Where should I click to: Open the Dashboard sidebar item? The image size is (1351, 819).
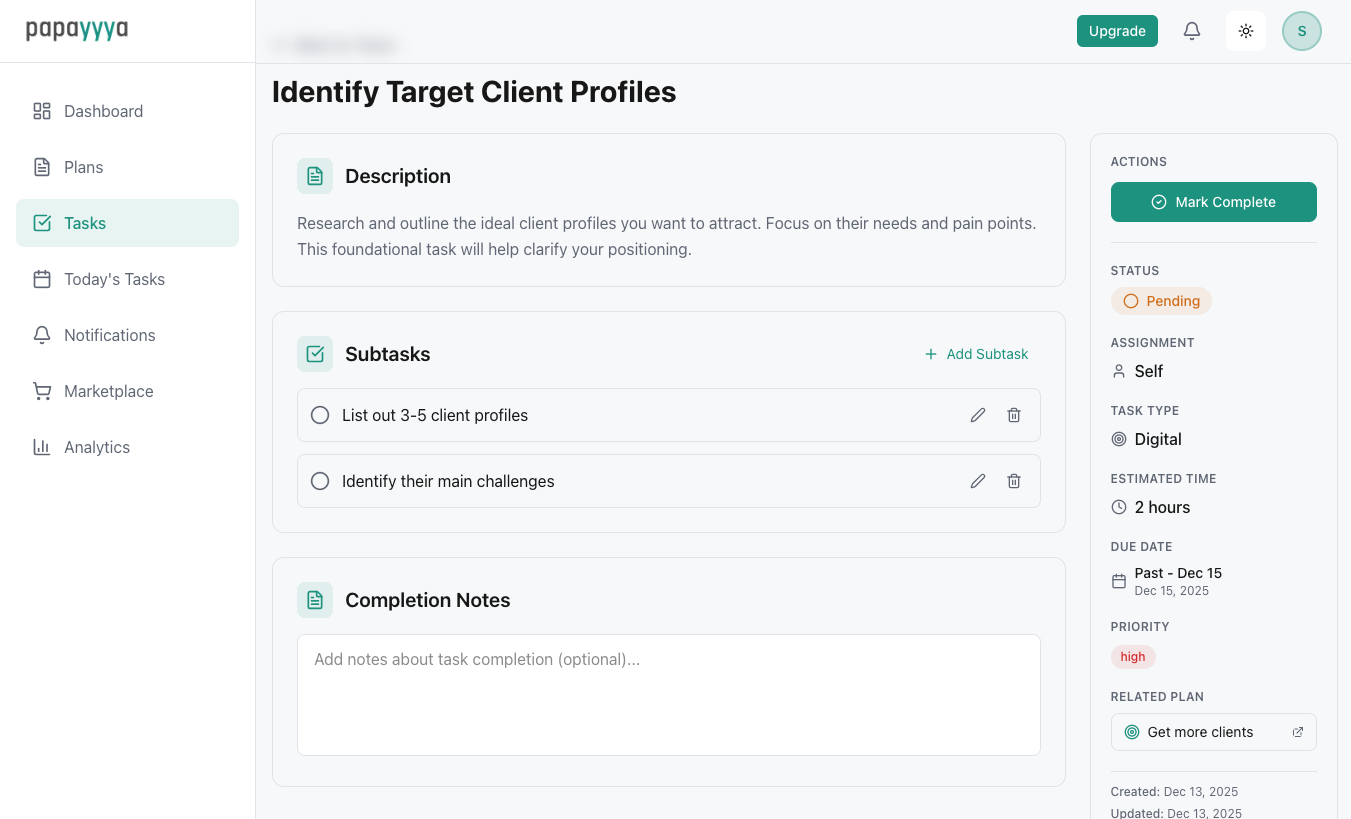point(103,111)
